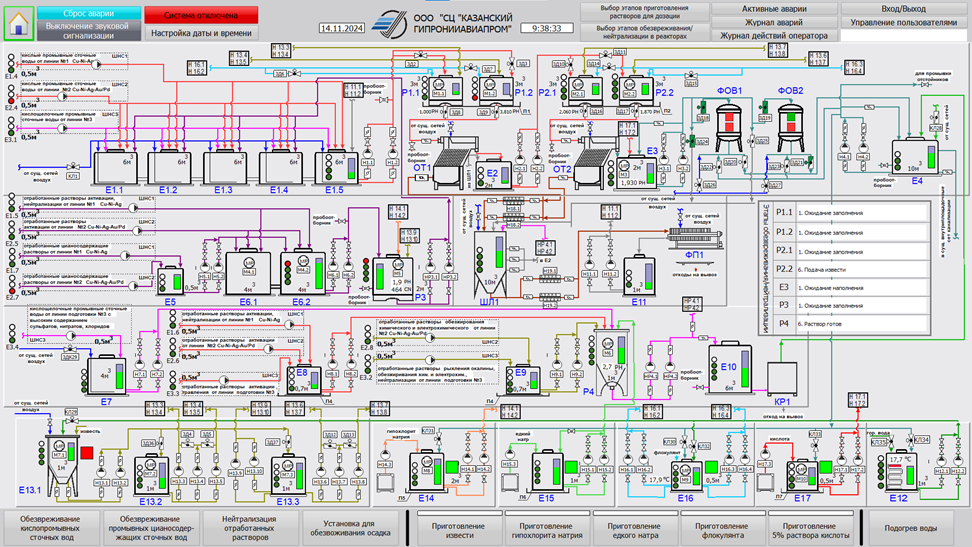Click the Р4 status '6. Раствор готов'
This screenshot has width=972, height=547.
[862, 324]
